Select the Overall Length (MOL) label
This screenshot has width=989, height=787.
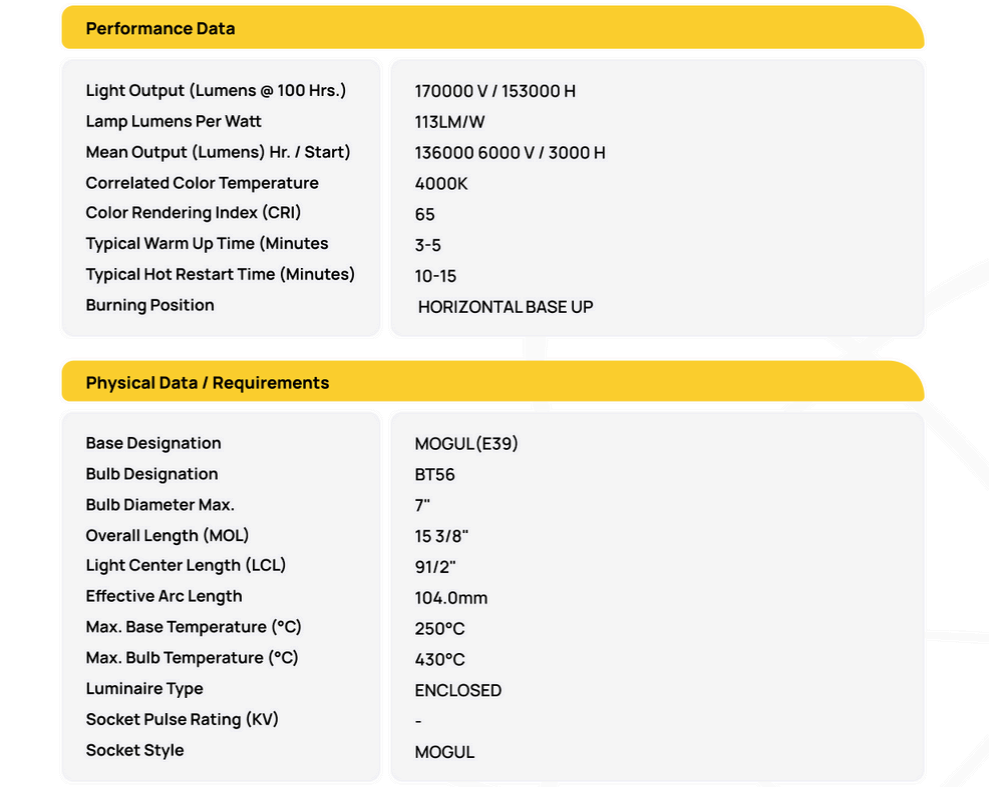tap(167, 535)
